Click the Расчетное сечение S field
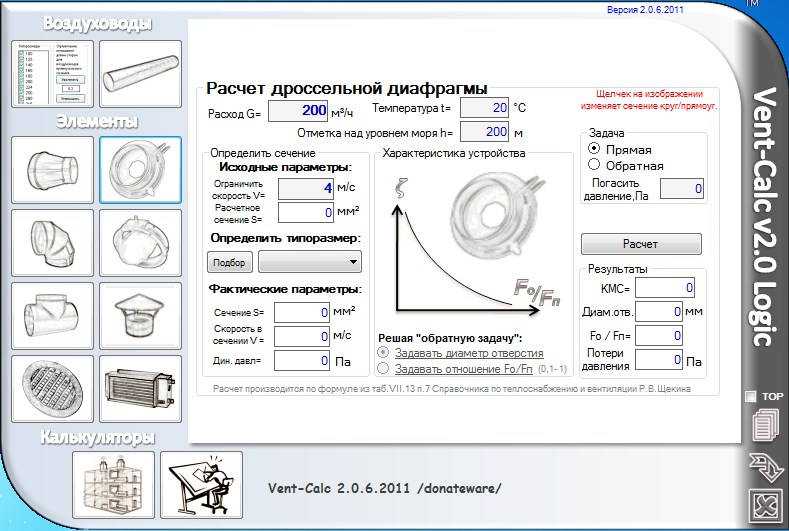This screenshot has width=789, height=531. pos(306,212)
